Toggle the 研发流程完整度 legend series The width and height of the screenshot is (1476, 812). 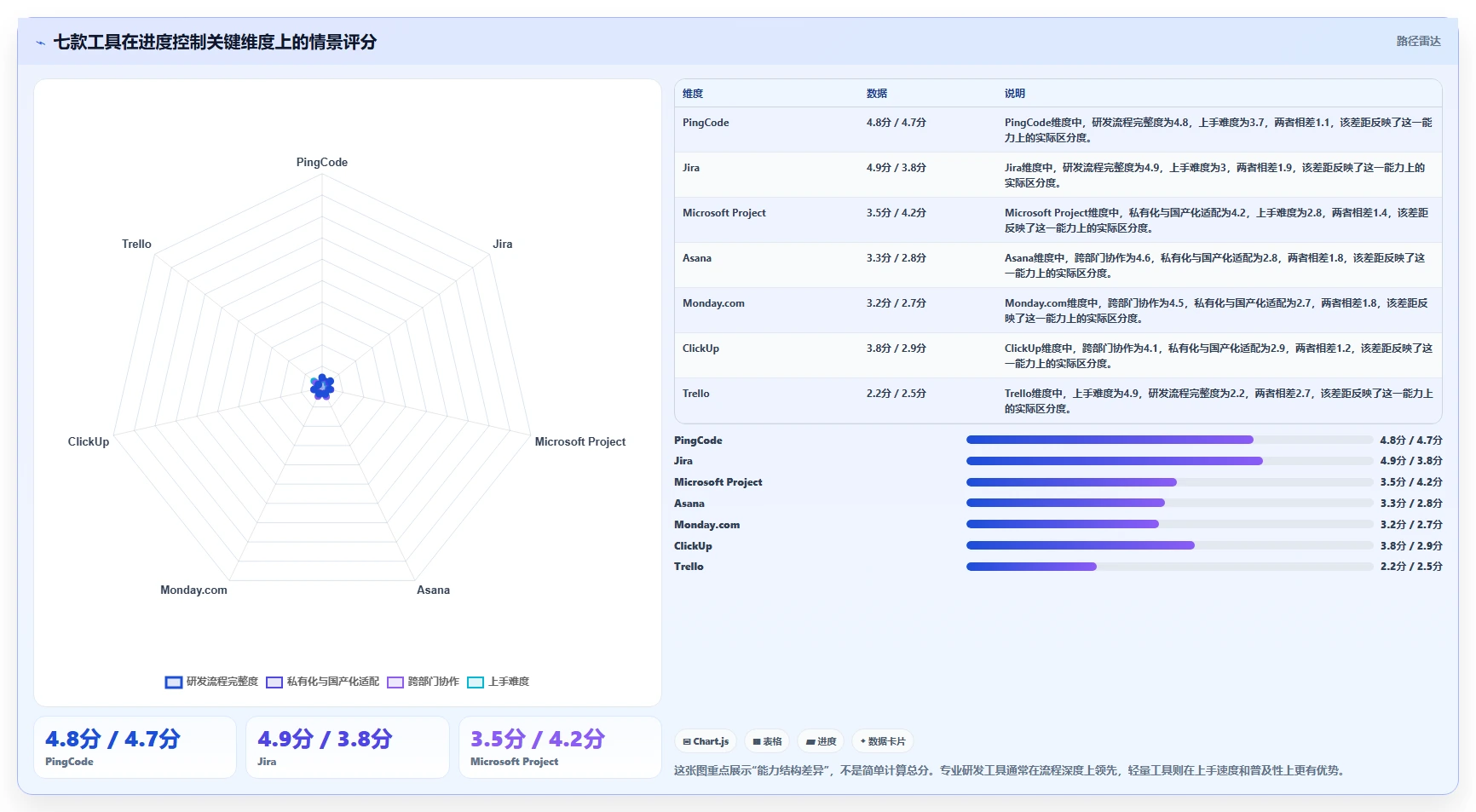pyautogui.click(x=211, y=682)
